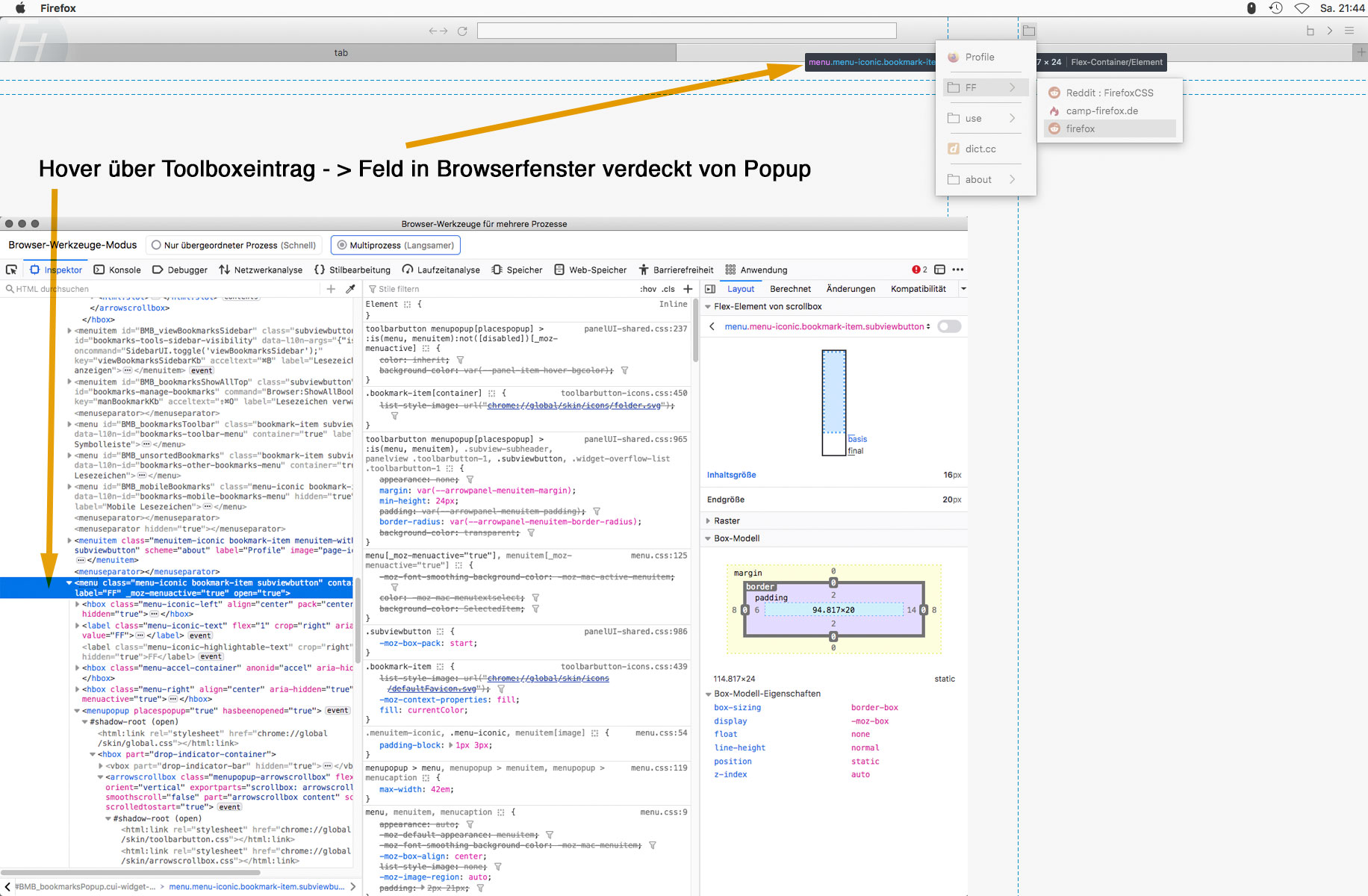
Task: Open the Stilbearbeitung panel
Action: (x=352, y=270)
